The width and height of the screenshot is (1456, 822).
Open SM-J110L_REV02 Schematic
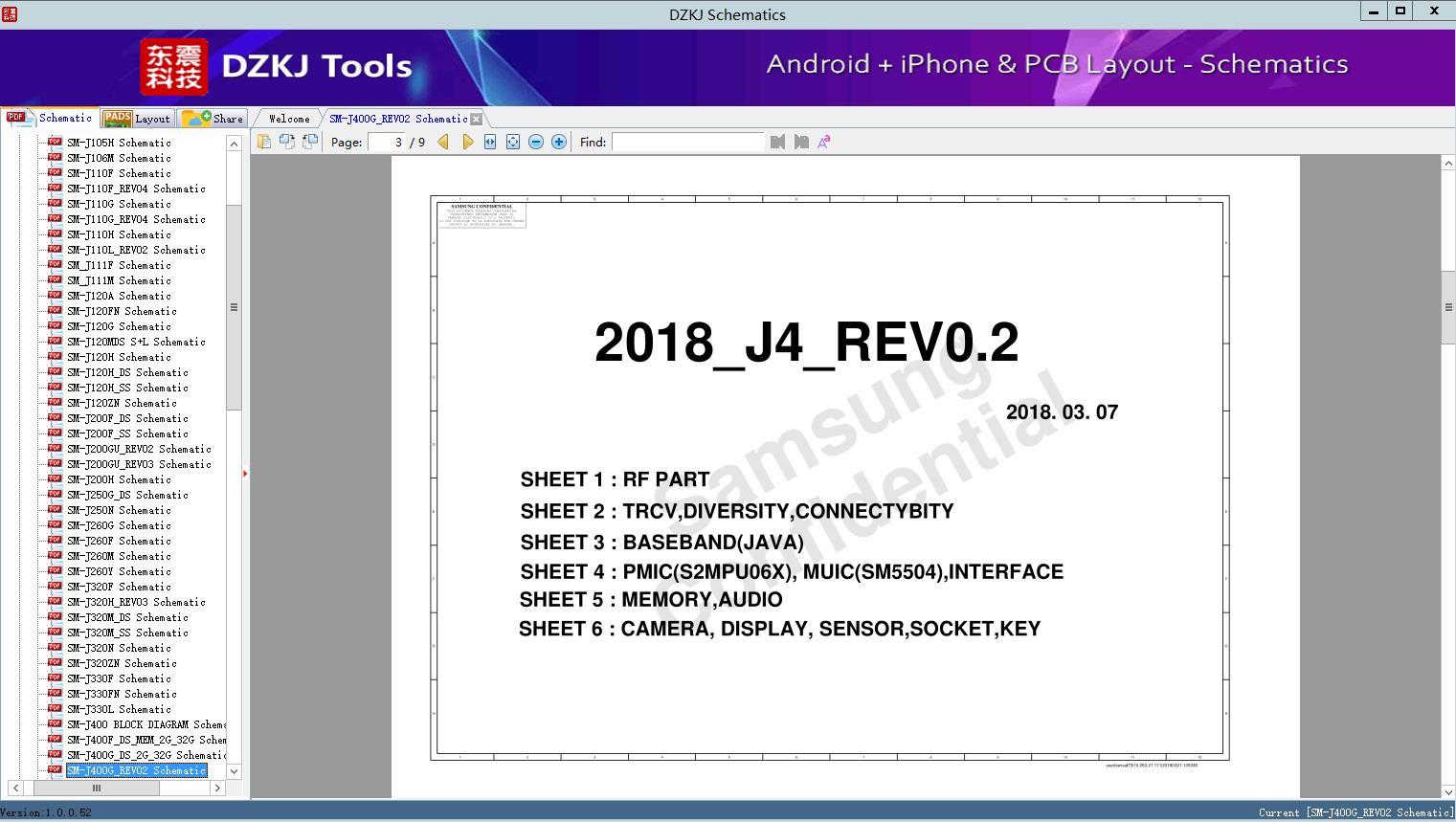pyautogui.click(x=136, y=250)
